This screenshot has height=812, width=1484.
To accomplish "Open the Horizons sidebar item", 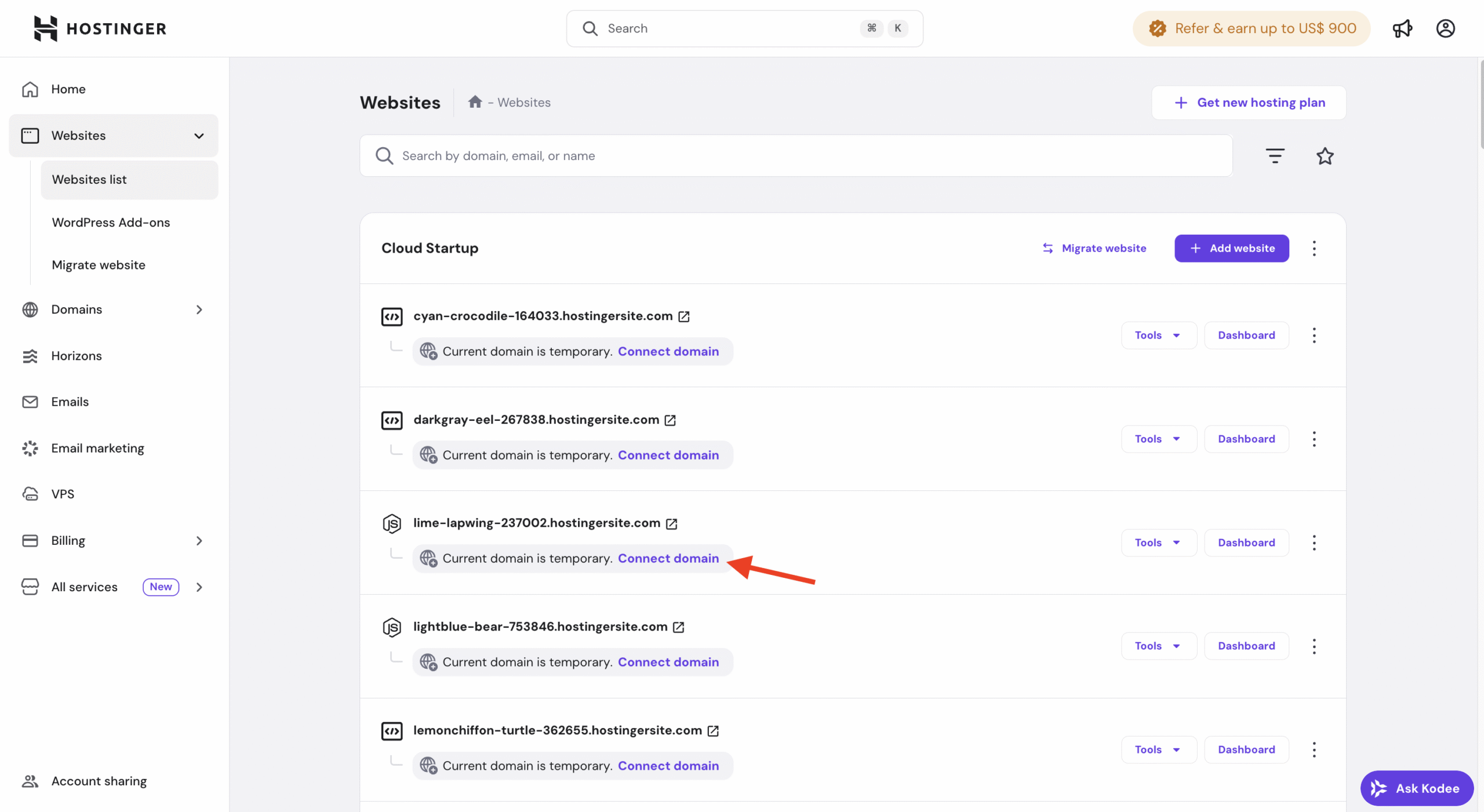I will 76,356.
